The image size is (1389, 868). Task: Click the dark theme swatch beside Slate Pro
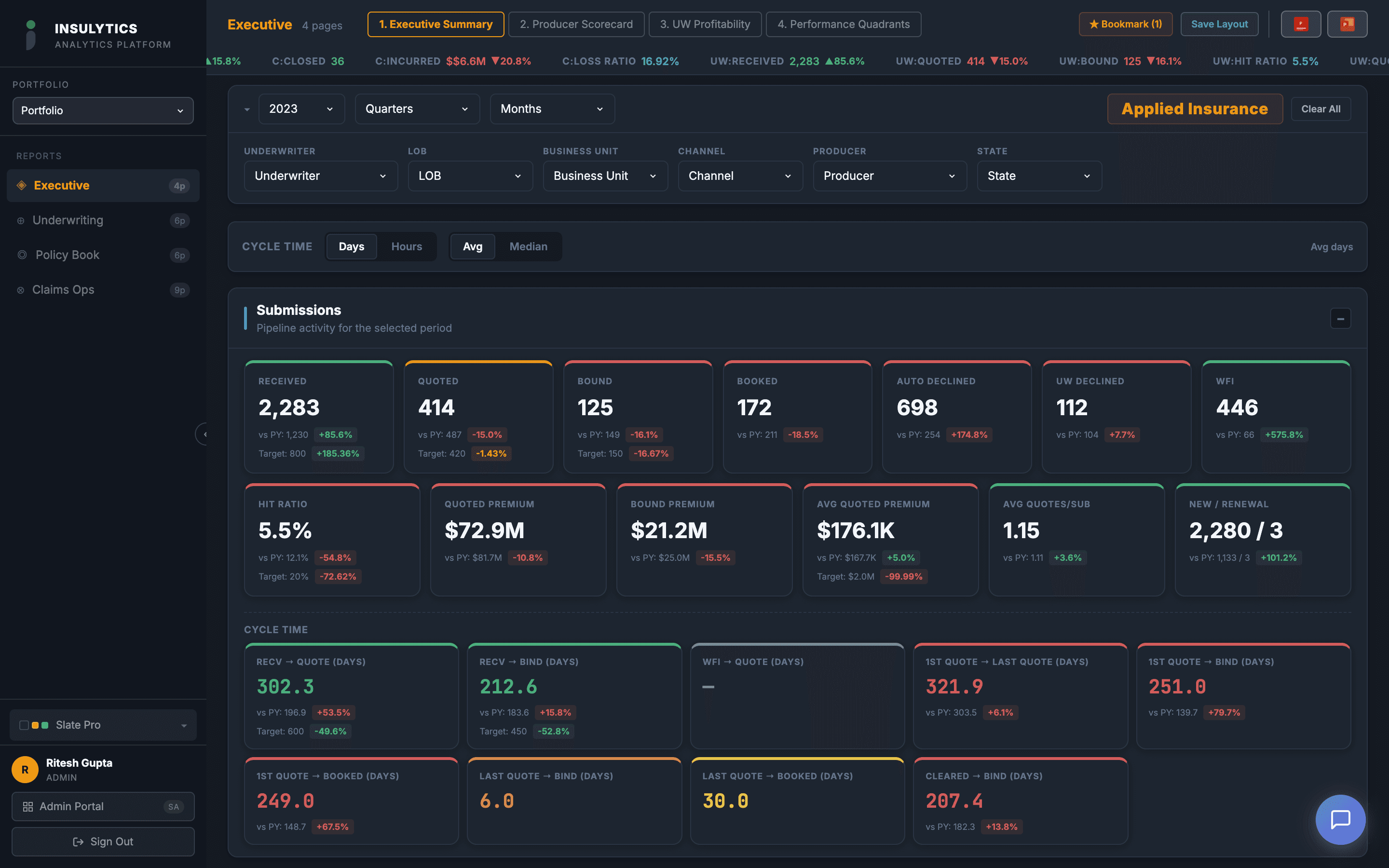tap(24, 725)
